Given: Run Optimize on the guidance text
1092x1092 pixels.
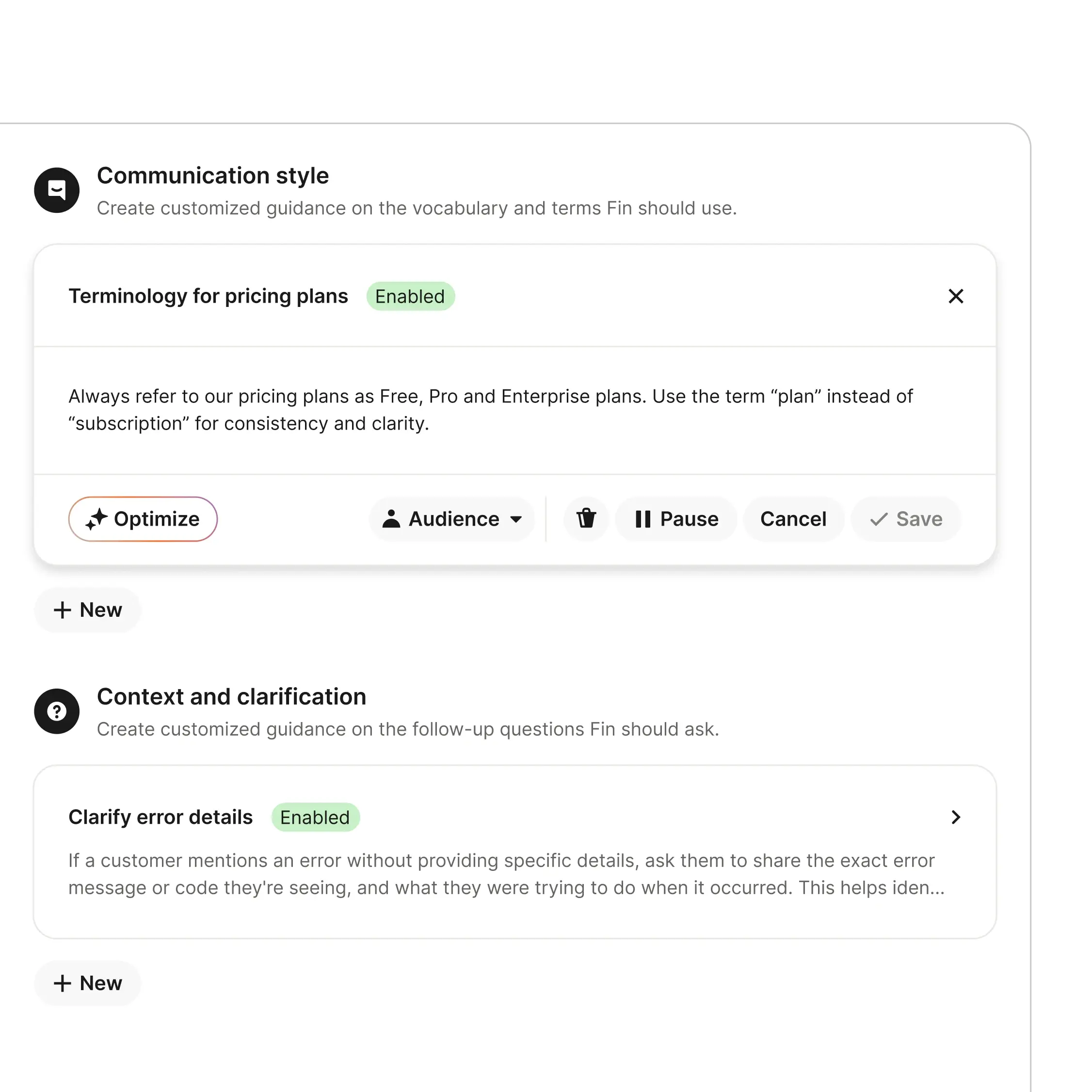Looking at the screenshot, I should tap(143, 519).
